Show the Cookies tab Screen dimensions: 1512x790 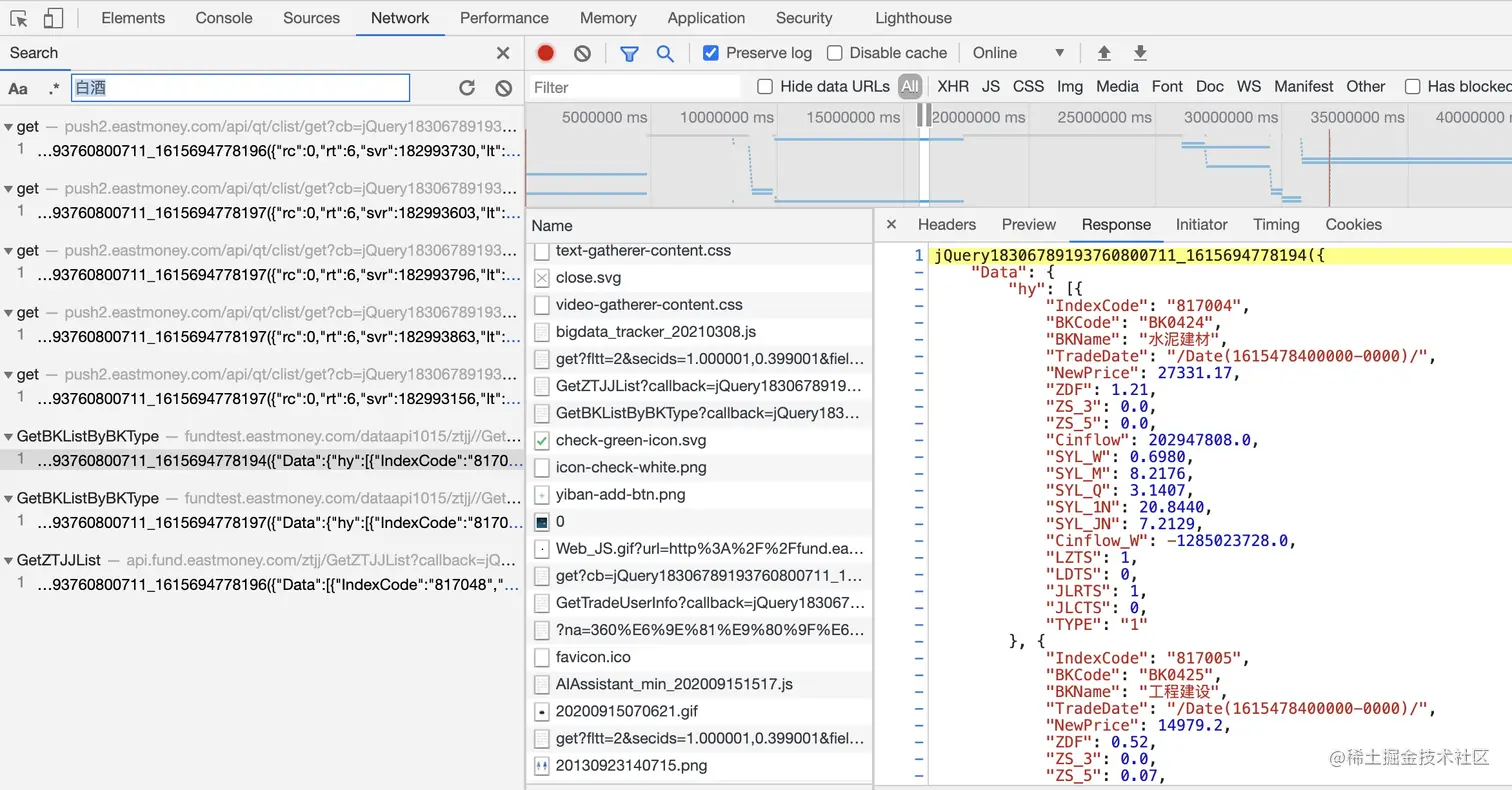(x=1353, y=225)
